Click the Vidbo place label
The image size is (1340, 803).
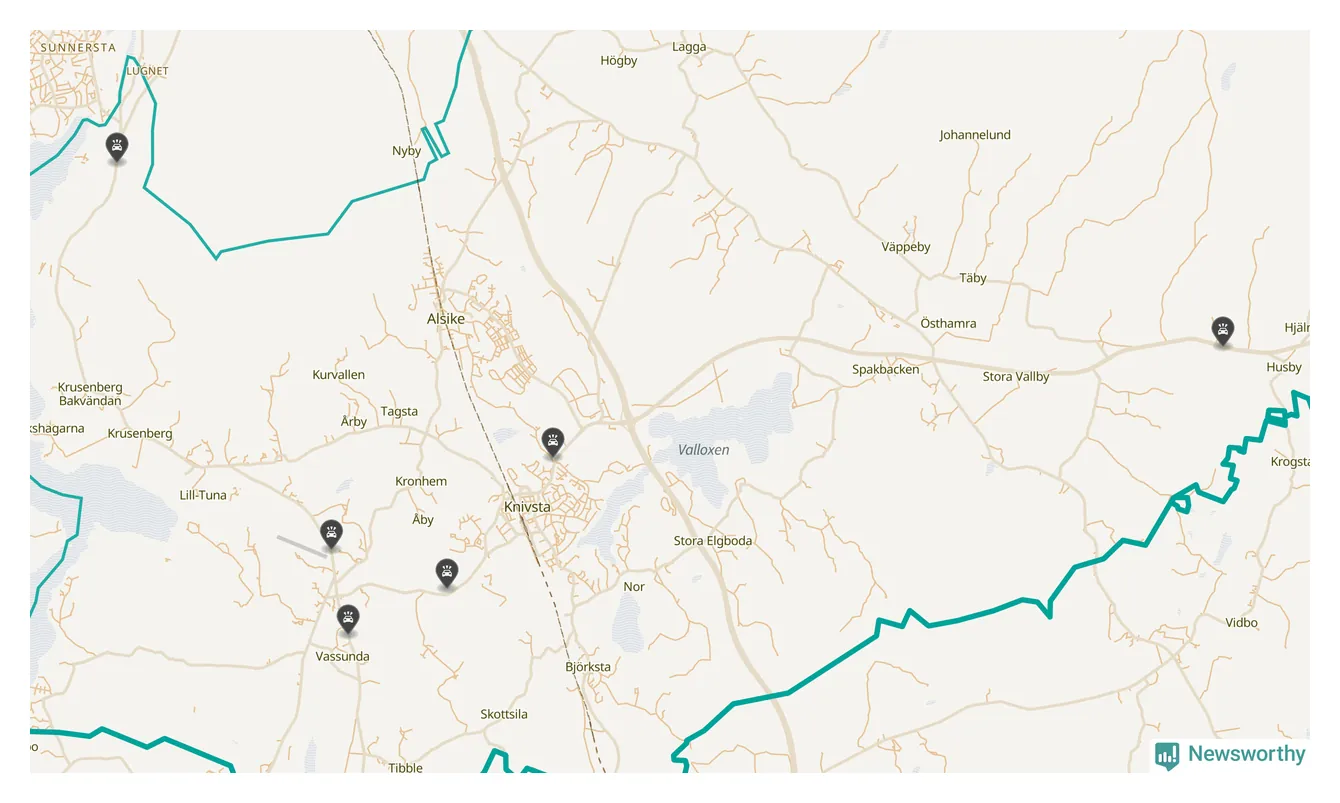point(1242,623)
